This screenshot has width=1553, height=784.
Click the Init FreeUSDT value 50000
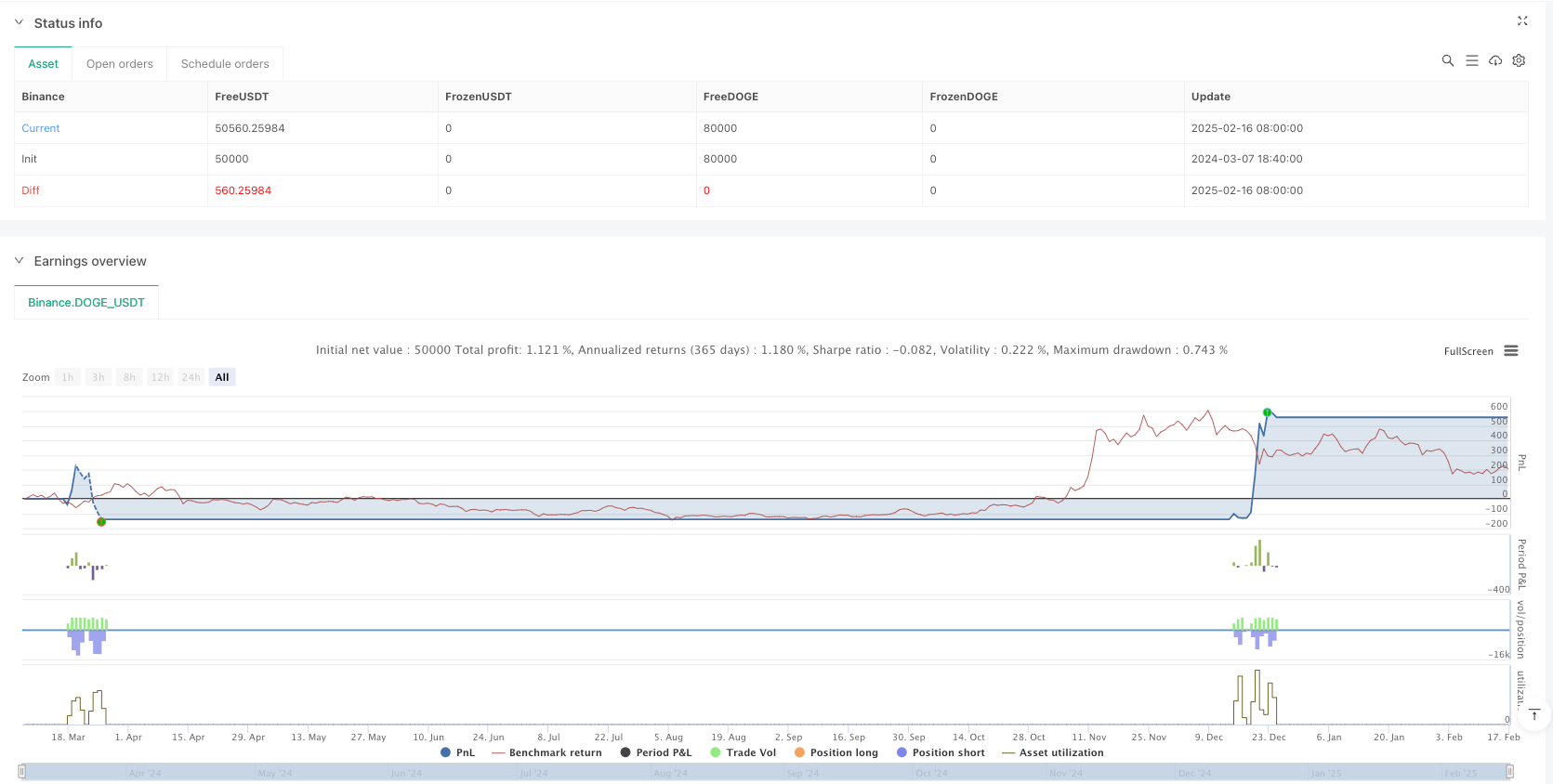(x=231, y=159)
